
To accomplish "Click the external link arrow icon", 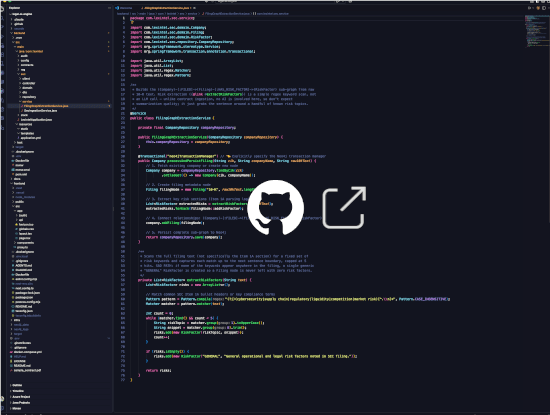I will [344, 207].
